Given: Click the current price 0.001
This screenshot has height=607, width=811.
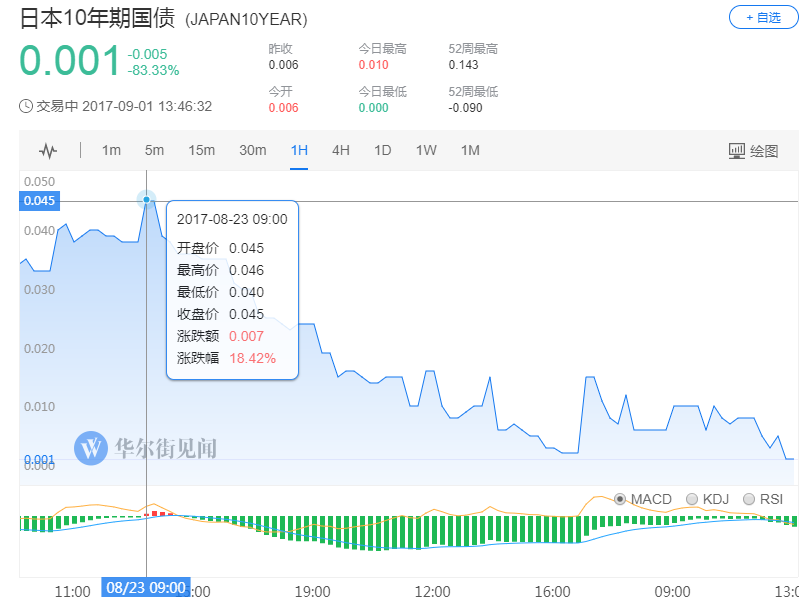Looking at the screenshot, I should [x=69, y=60].
